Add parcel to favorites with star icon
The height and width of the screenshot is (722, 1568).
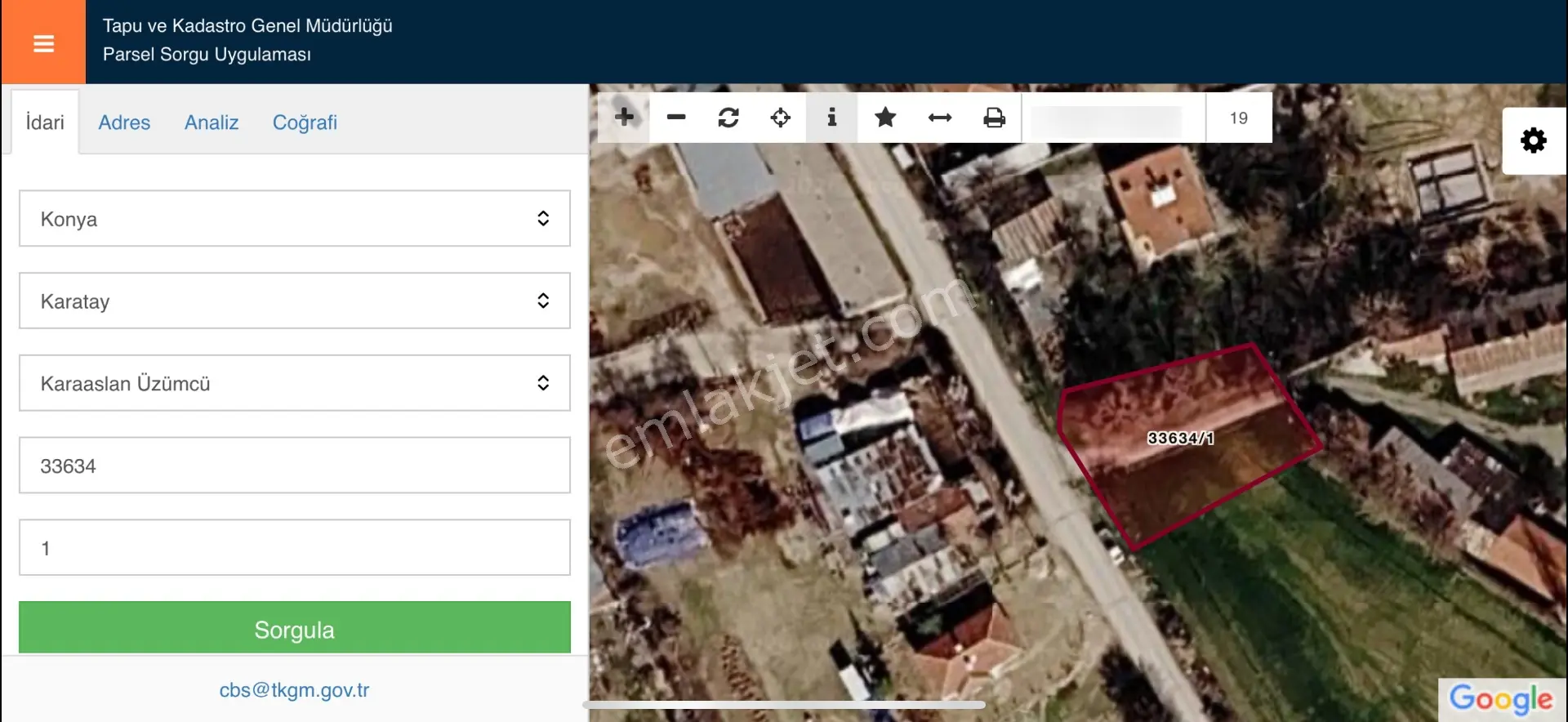885,118
